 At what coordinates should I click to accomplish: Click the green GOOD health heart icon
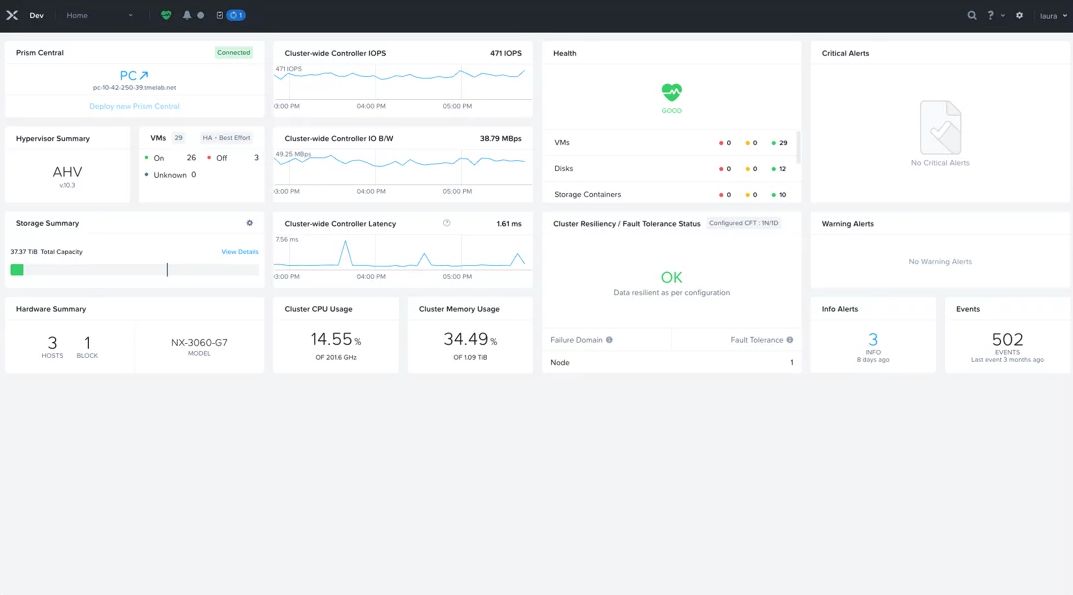(671, 92)
